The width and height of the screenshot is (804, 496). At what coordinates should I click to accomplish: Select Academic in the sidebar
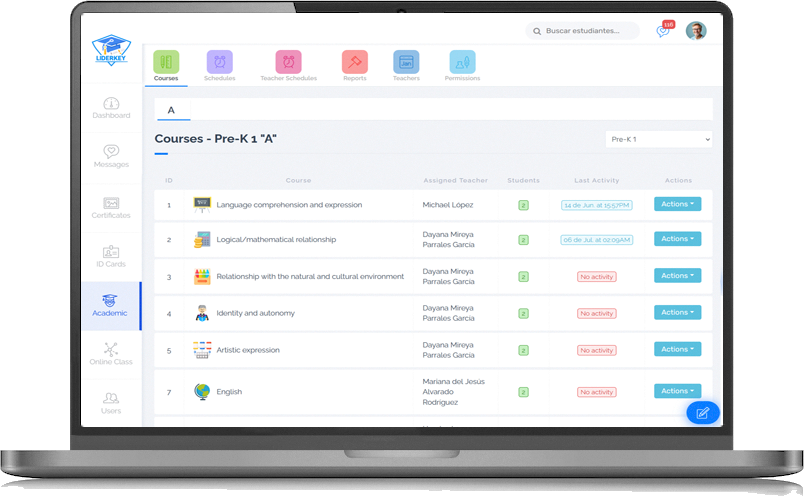pyautogui.click(x=110, y=306)
